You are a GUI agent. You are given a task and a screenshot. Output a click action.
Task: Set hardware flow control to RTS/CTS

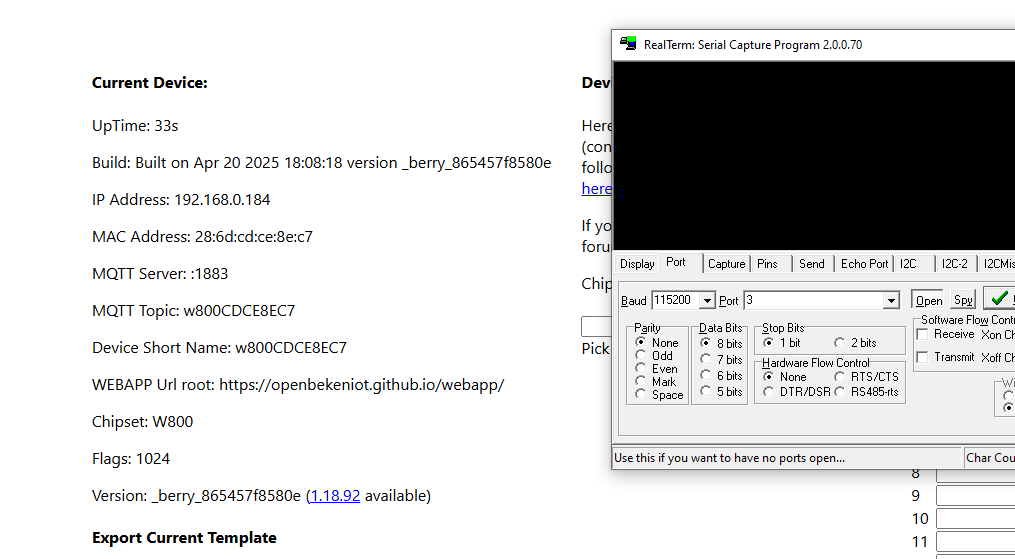840,377
